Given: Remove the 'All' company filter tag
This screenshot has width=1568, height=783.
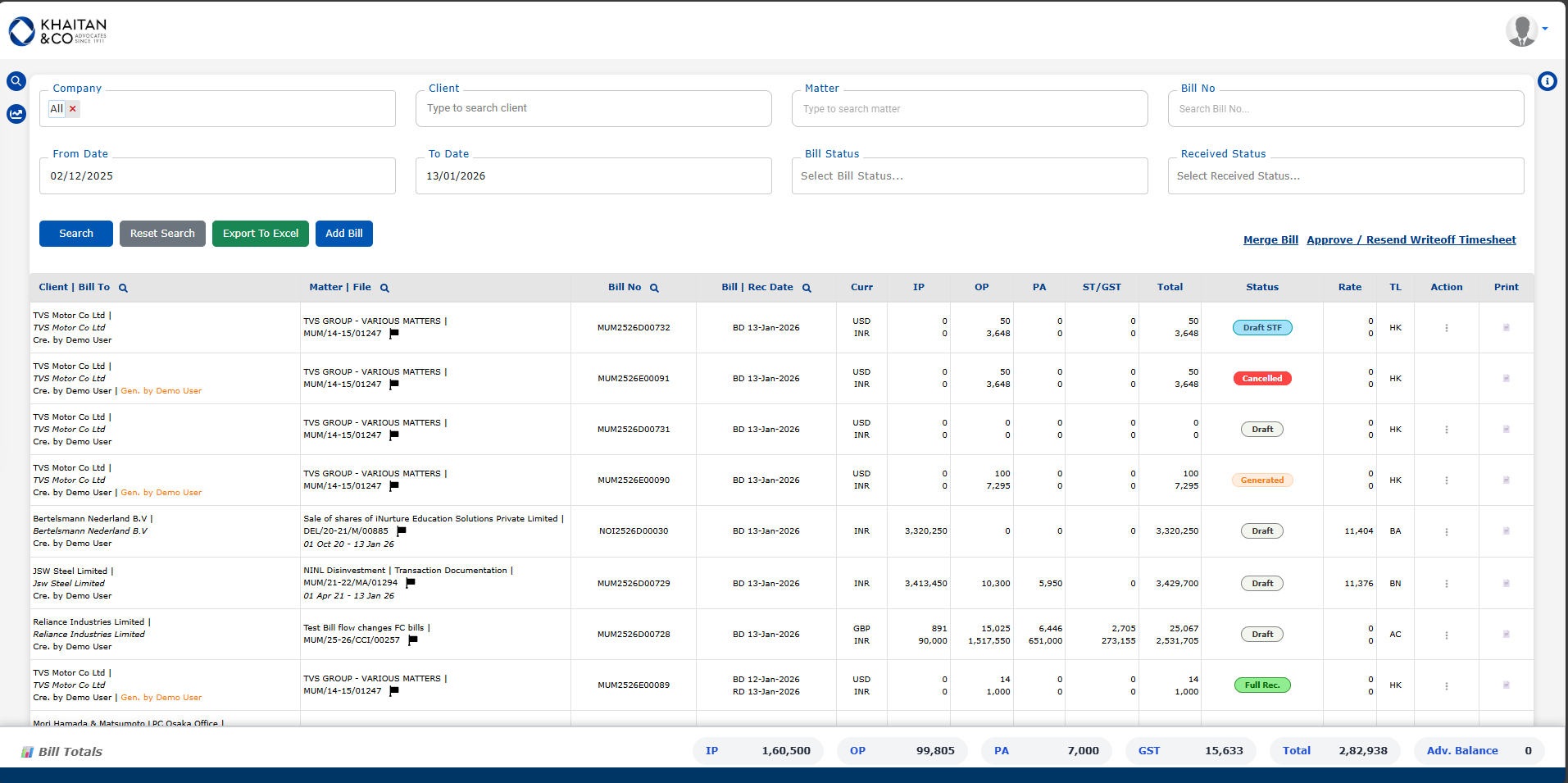Looking at the screenshot, I should click(73, 109).
